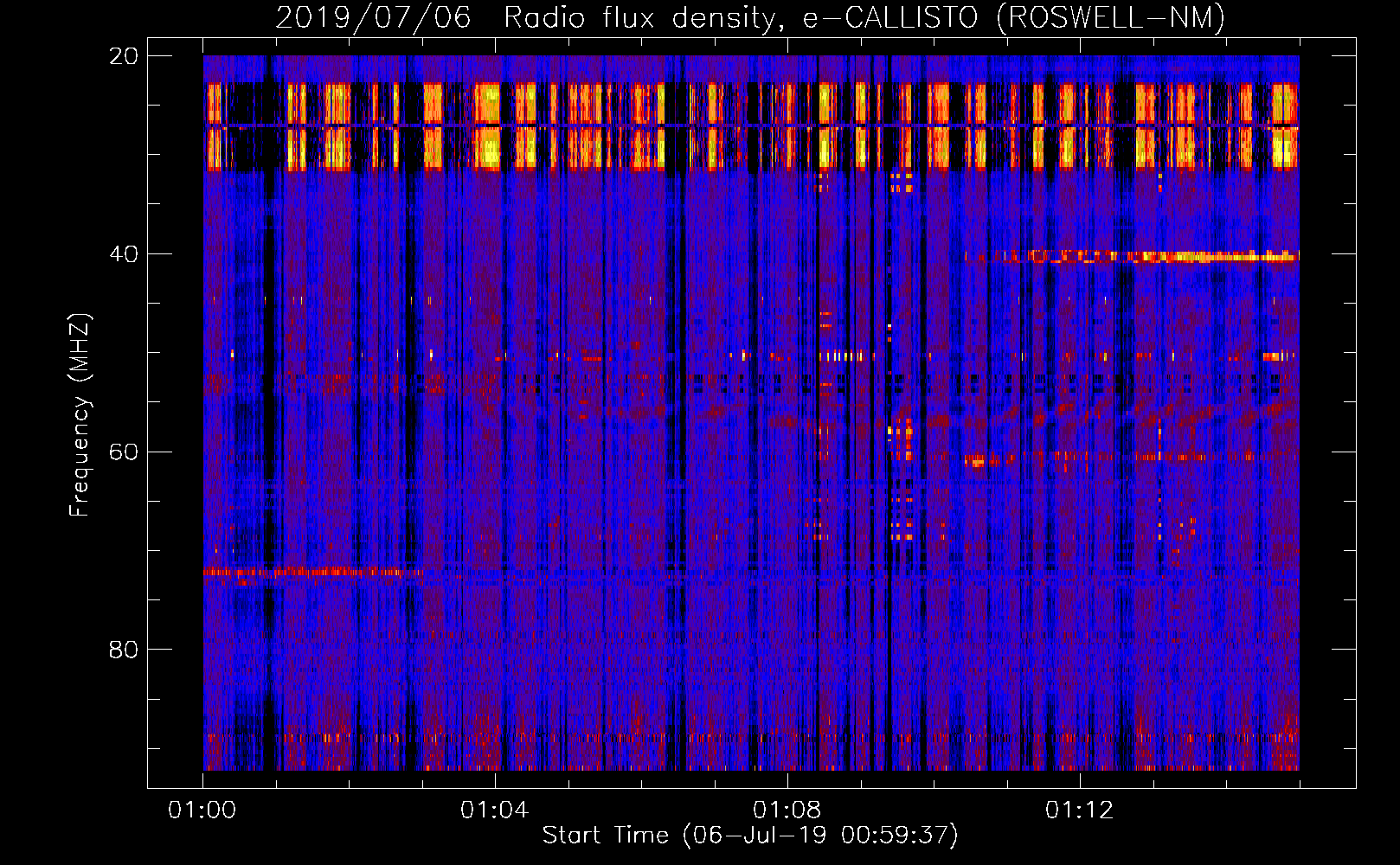Click the red horizontal band near 72 MHz at left
Image resolution: width=1400 pixels, height=865 pixels.
click(x=313, y=572)
